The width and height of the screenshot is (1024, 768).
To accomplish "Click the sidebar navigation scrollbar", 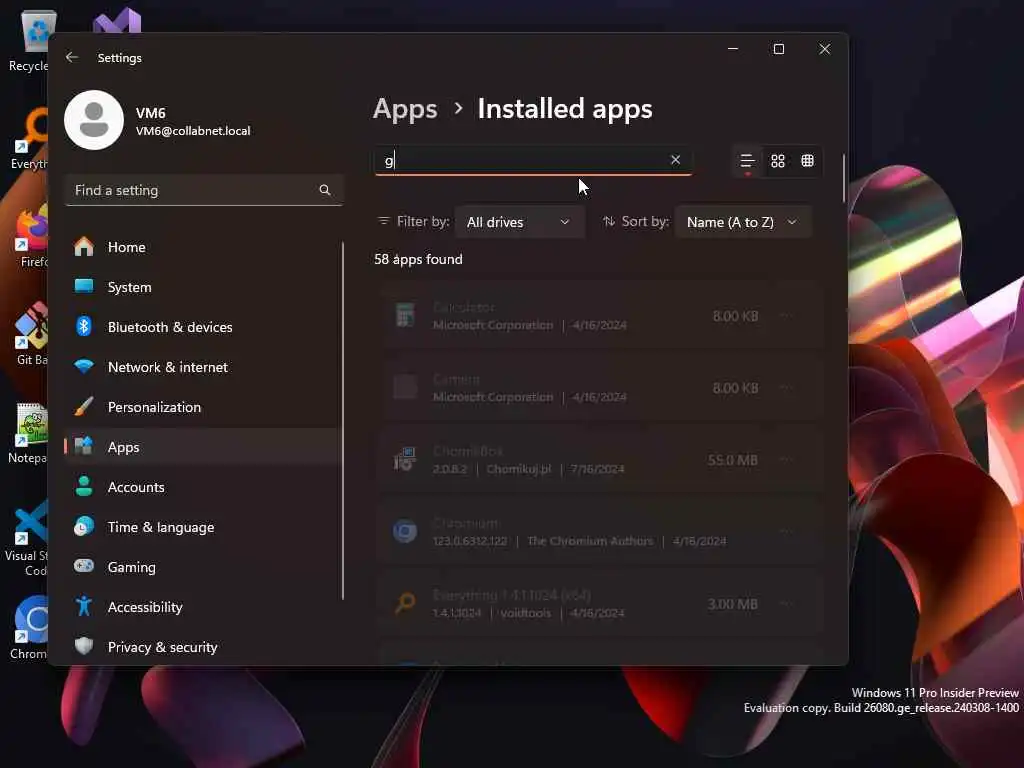I will 343,421.
